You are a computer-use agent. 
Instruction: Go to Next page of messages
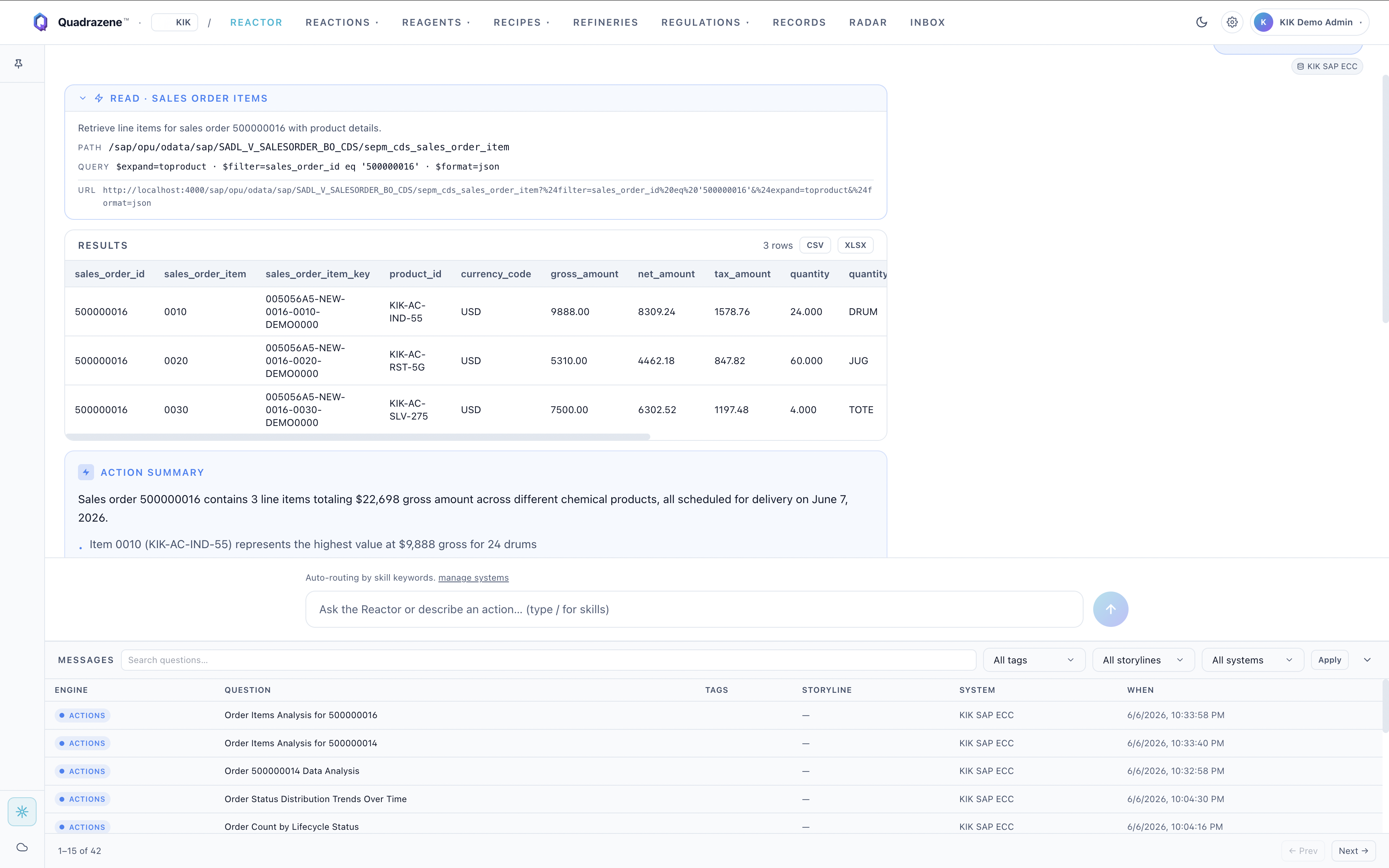click(x=1353, y=851)
